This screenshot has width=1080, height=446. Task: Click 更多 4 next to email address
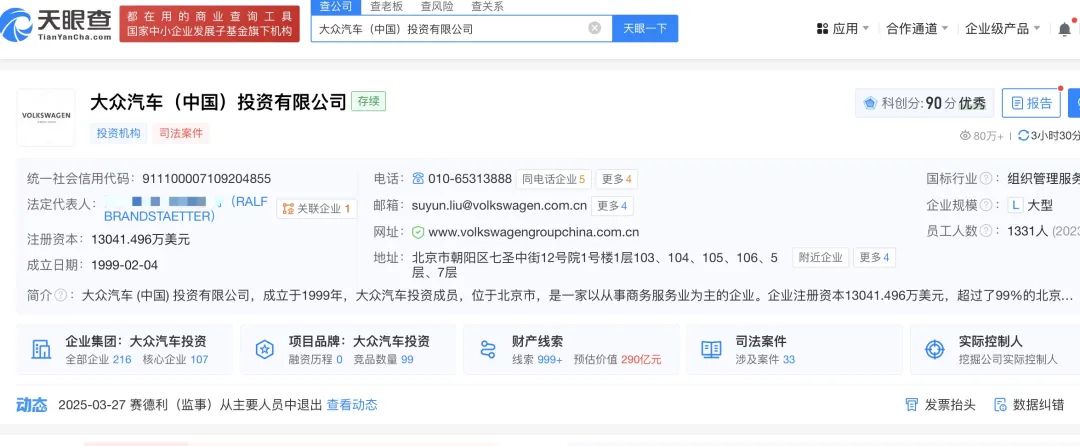click(x=612, y=206)
